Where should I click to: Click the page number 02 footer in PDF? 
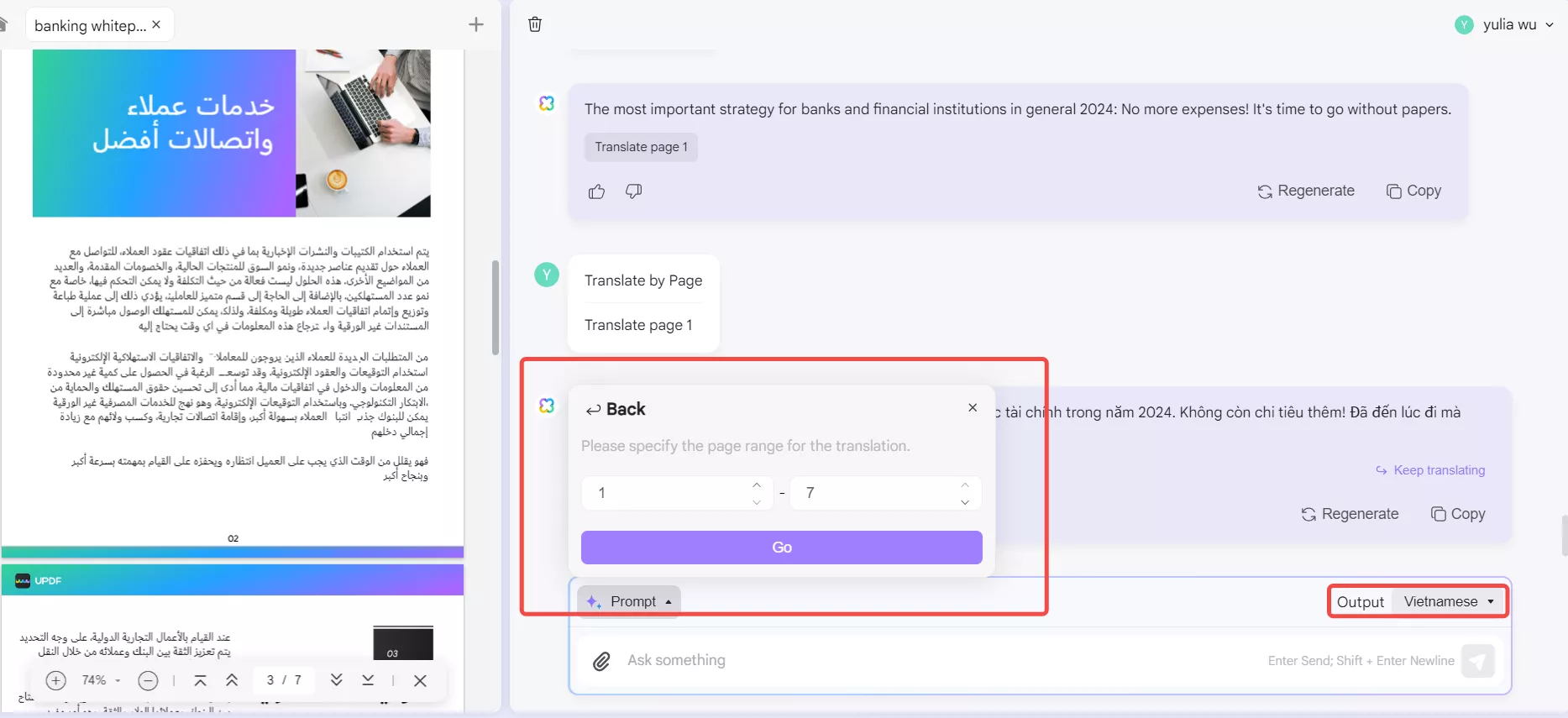click(233, 538)
